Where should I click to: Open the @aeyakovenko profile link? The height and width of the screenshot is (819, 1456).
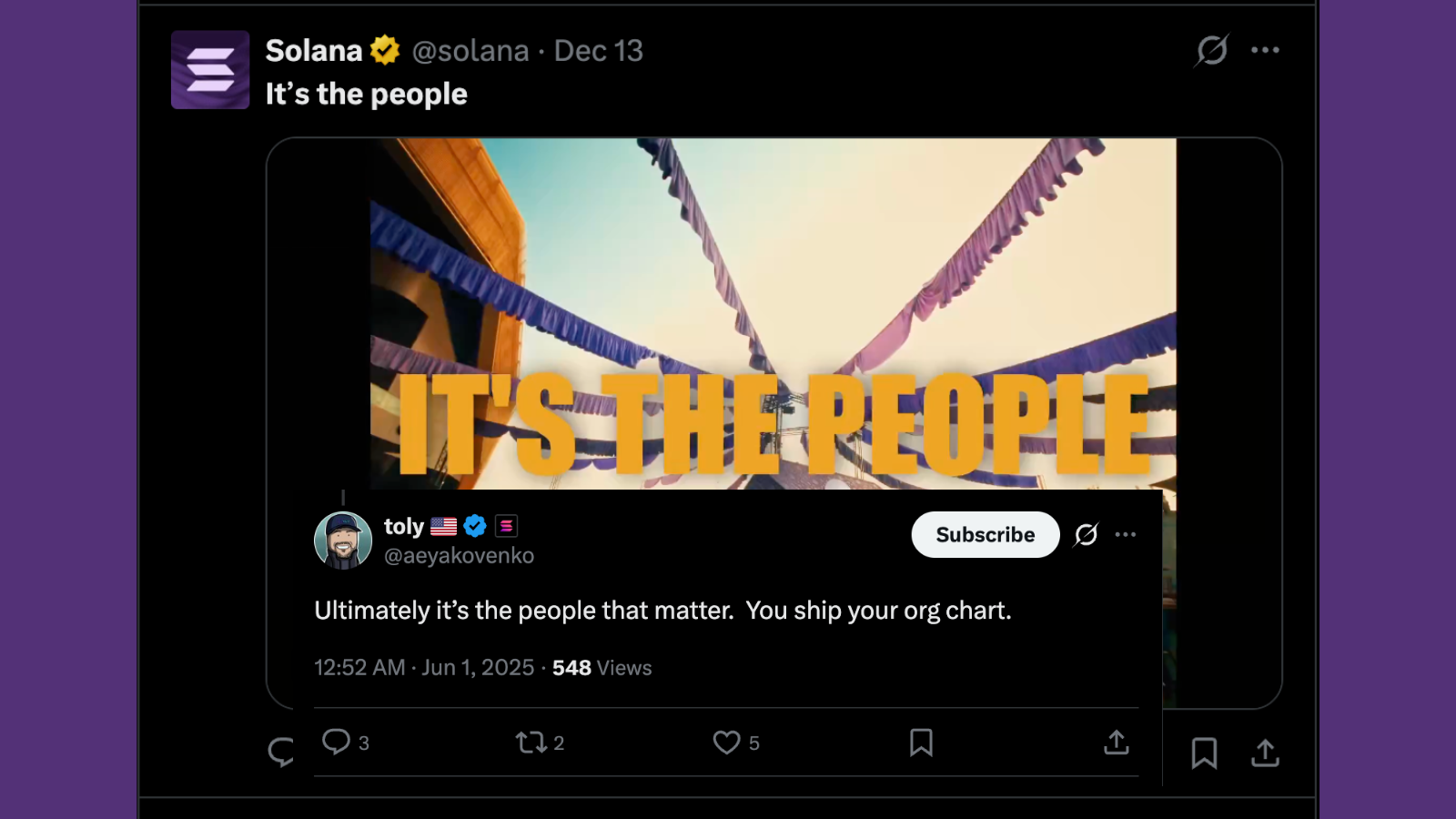(459, 555)
